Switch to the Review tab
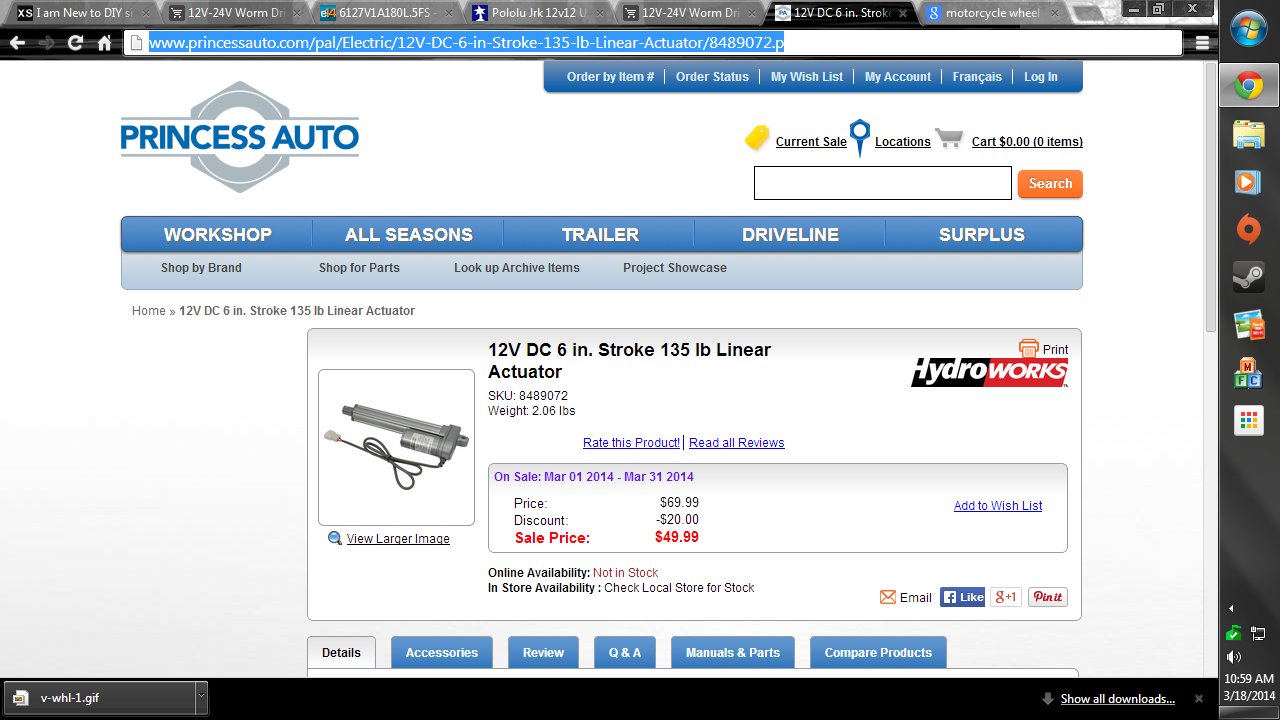Viewport: 1280px width, 720px height. pyautogui.click(x=543, y=652)
